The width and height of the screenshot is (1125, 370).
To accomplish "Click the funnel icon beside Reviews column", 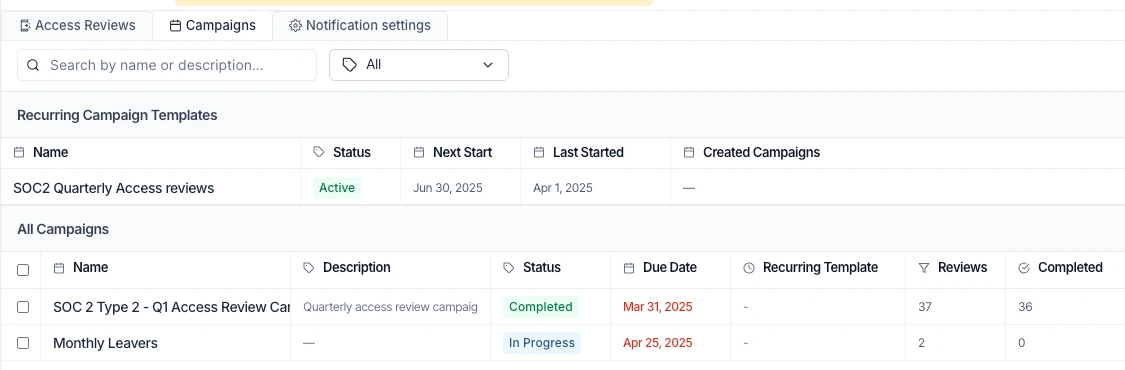I will pos(924,268).
